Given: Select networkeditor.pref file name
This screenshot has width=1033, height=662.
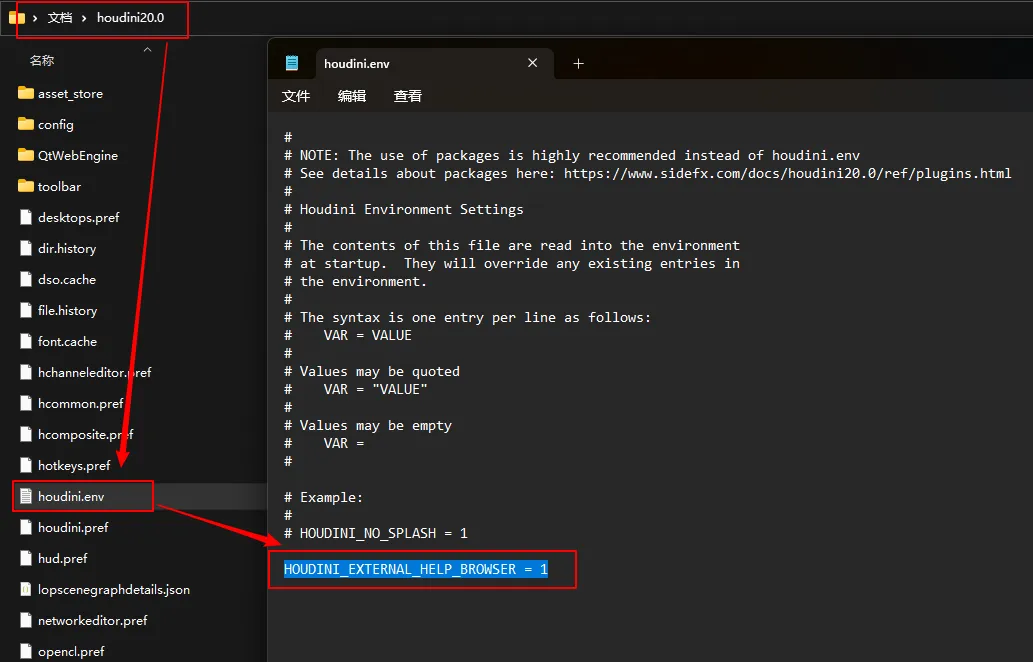Looking at the screenshot, I should point(93,620).
